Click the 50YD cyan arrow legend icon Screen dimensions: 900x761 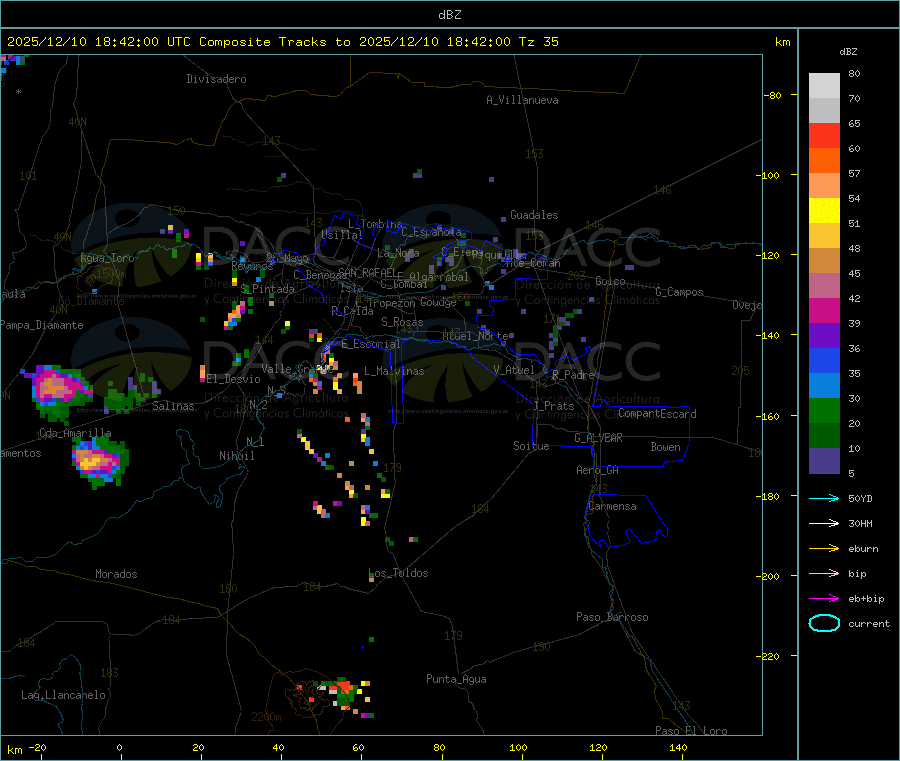824,498
